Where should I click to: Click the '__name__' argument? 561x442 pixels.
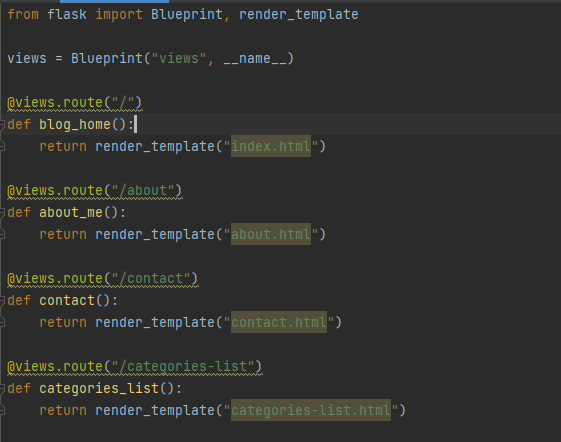(x=255, y=58)
